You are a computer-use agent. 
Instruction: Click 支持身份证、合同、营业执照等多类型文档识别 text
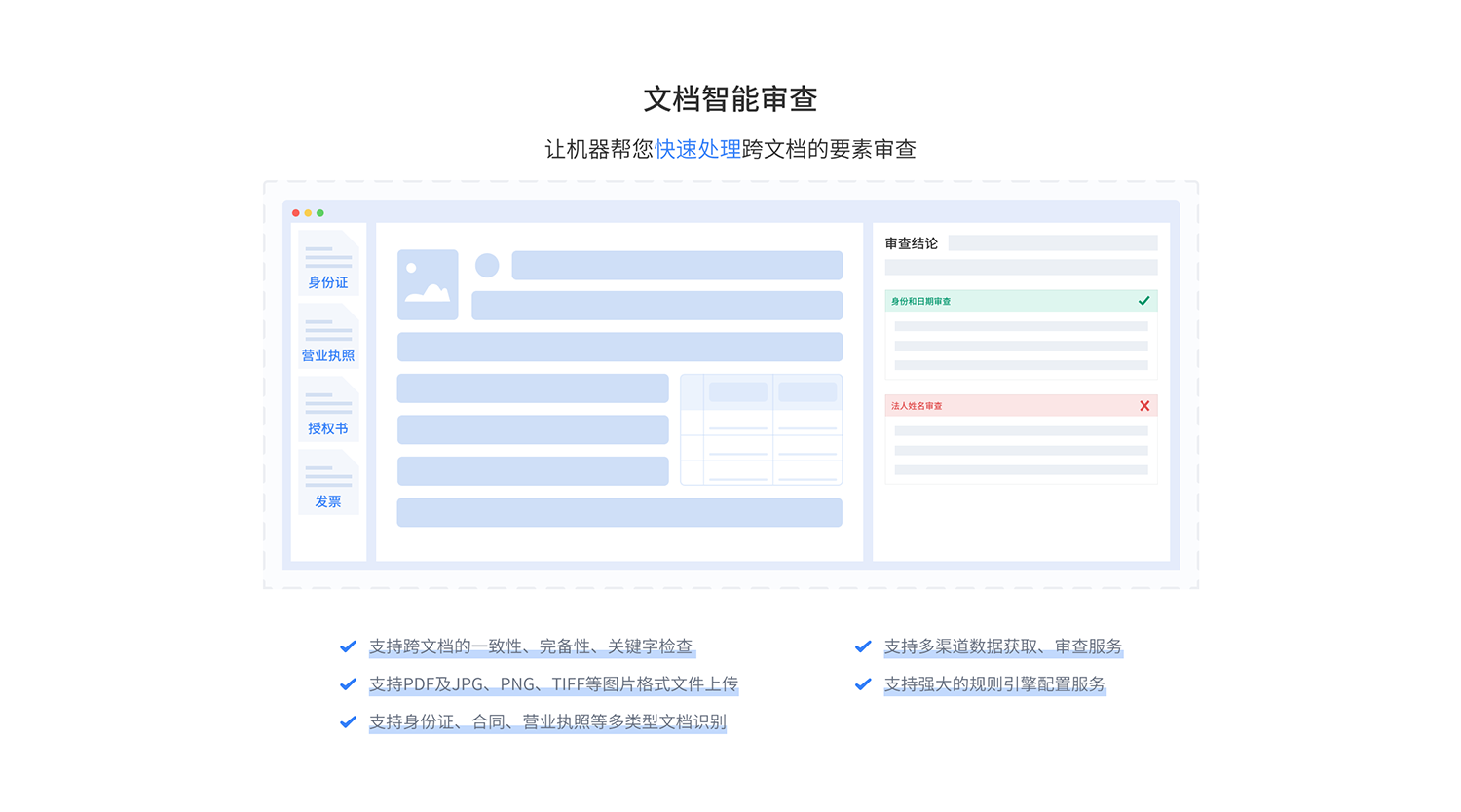[x=547, y=722]
